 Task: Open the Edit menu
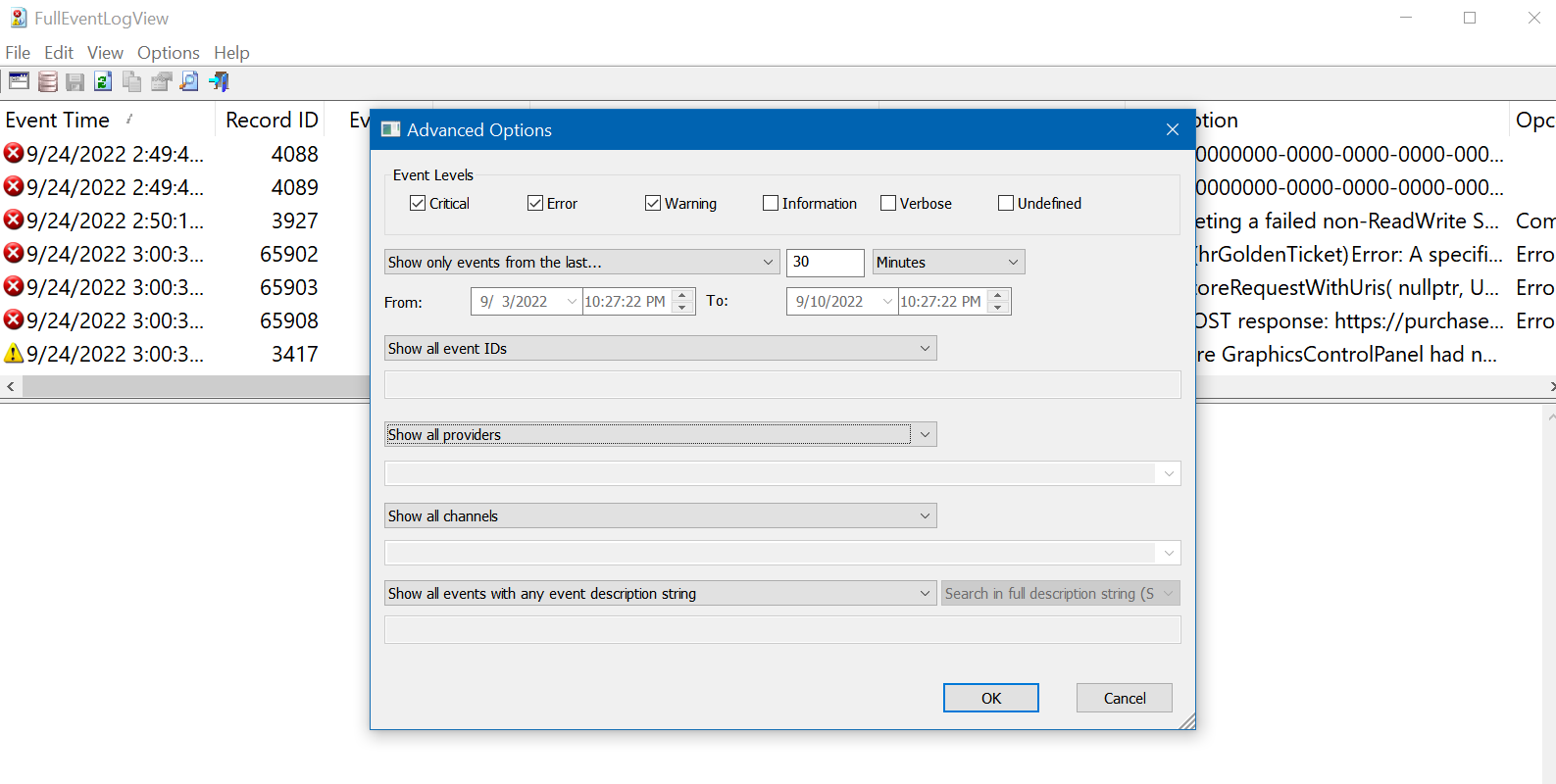(59, 52)
